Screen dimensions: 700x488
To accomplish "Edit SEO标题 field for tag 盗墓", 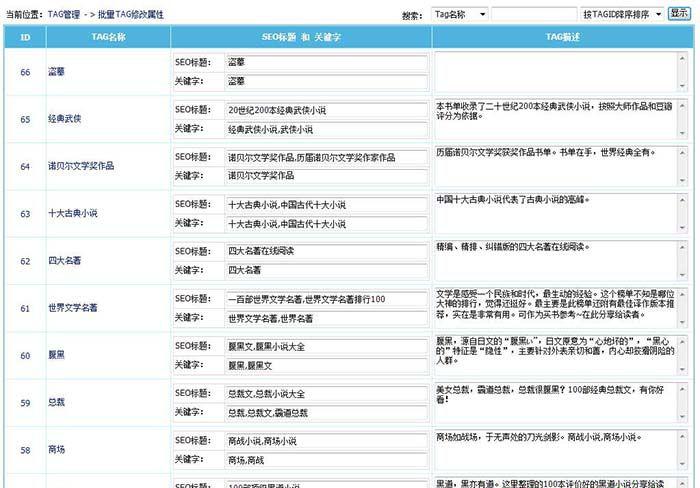I will (x=327, y=63).
